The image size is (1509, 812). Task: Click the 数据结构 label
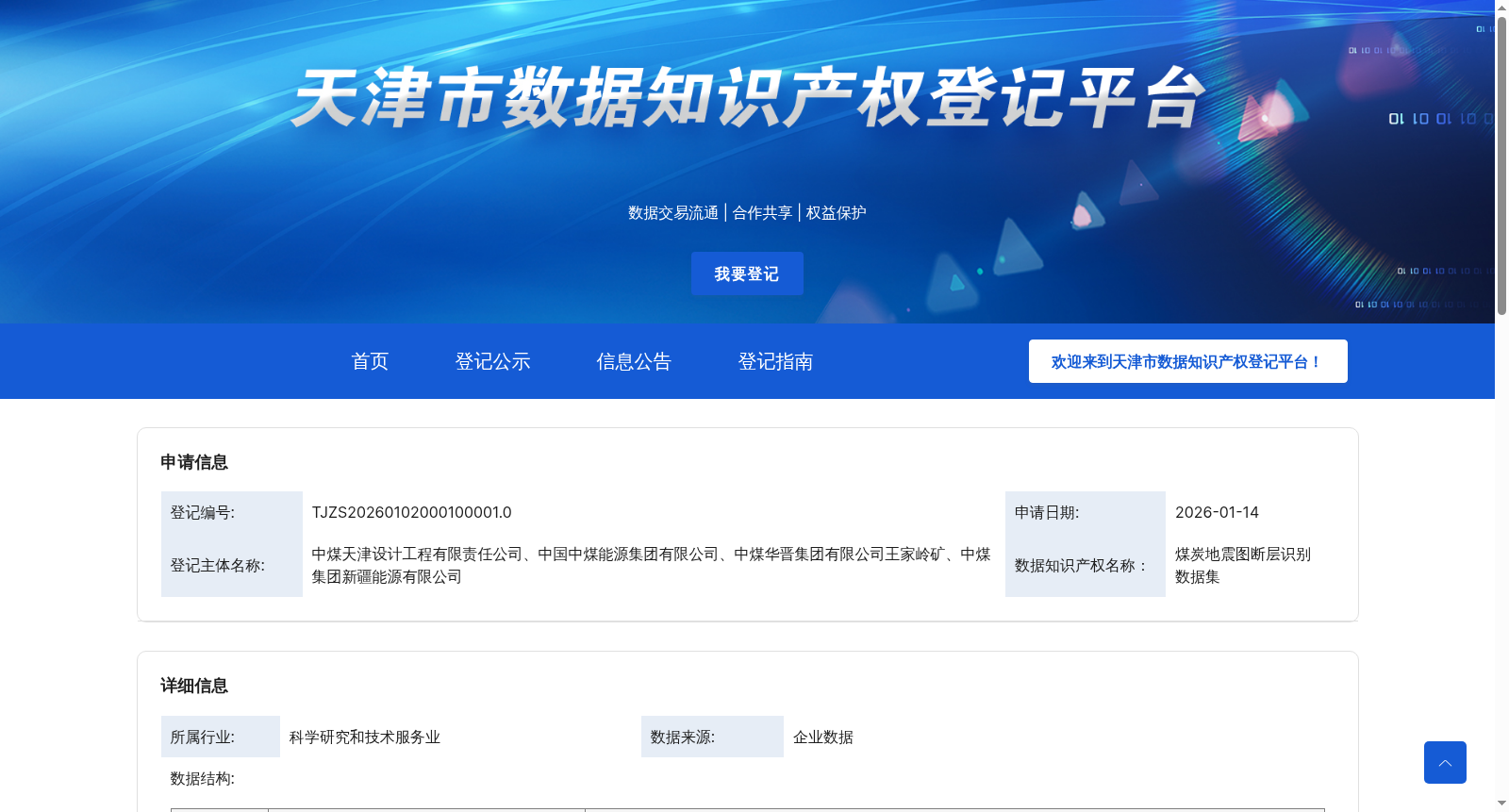tap(203, 778)
